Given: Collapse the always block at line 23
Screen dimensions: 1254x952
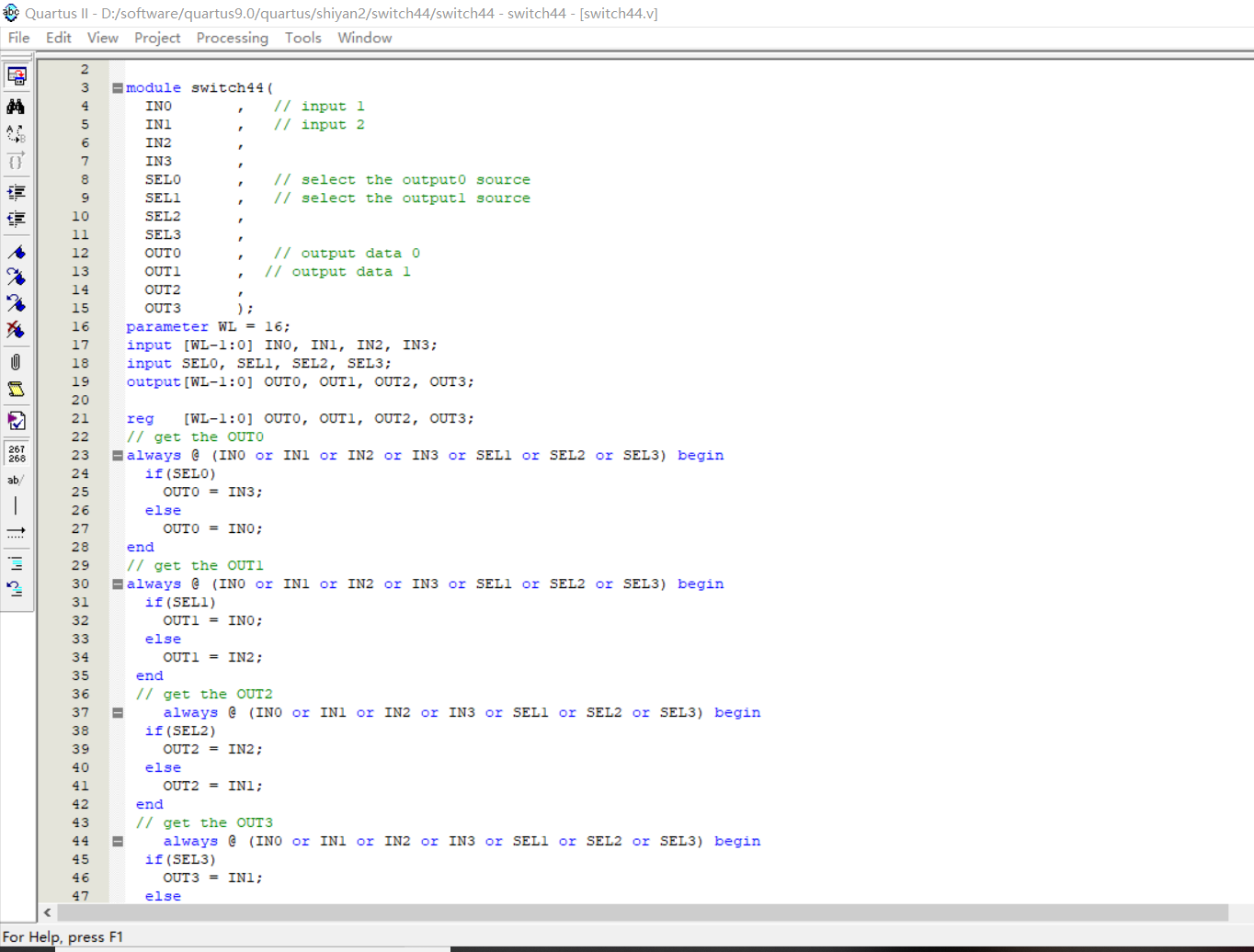Looking at the screenshot, I should coord(118,456).
